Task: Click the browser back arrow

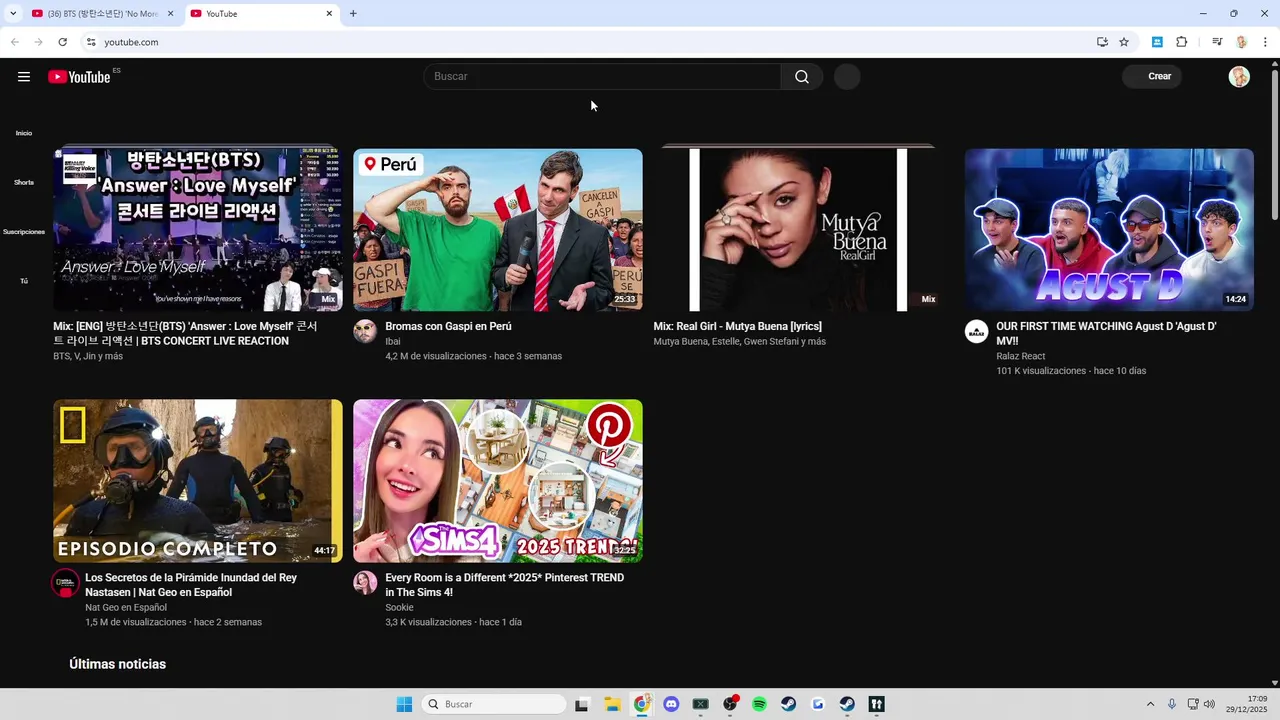Action: (15, 42)
